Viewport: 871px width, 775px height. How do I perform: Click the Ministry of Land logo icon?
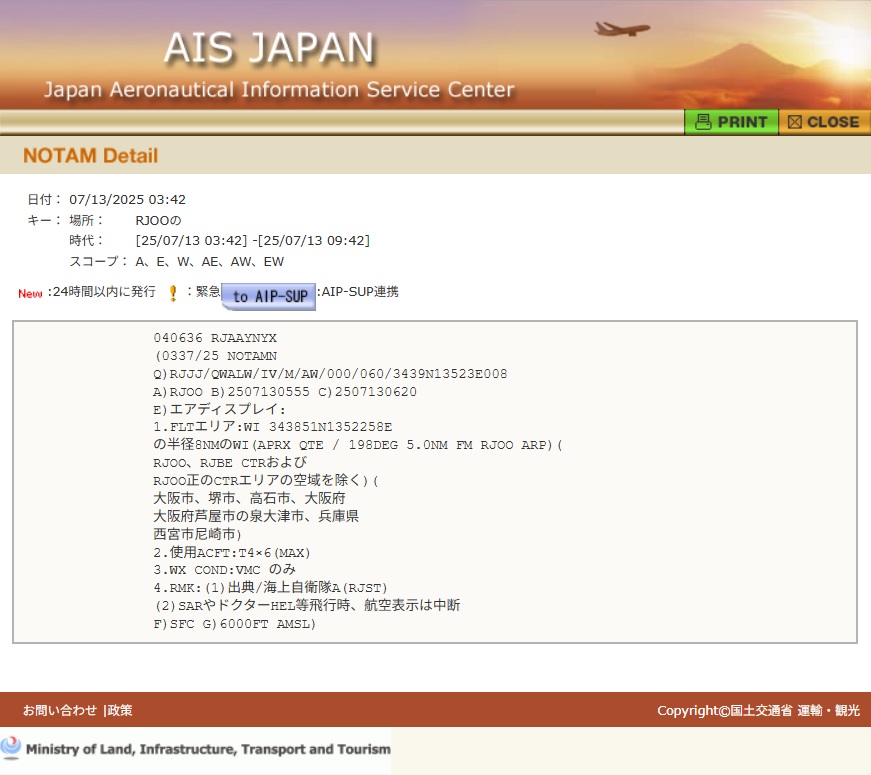coord(11,748)
